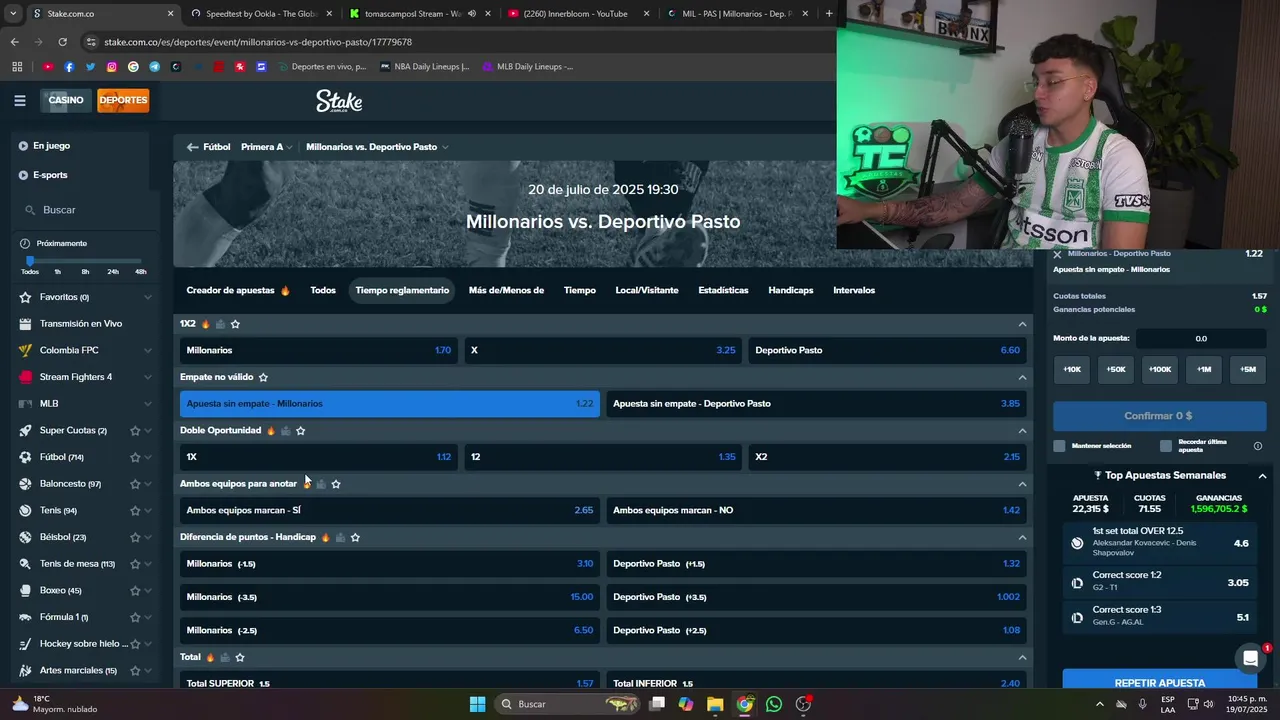Switch to the Local/Visitante tab
The image size is (1280, 720).
click(647, 290)
